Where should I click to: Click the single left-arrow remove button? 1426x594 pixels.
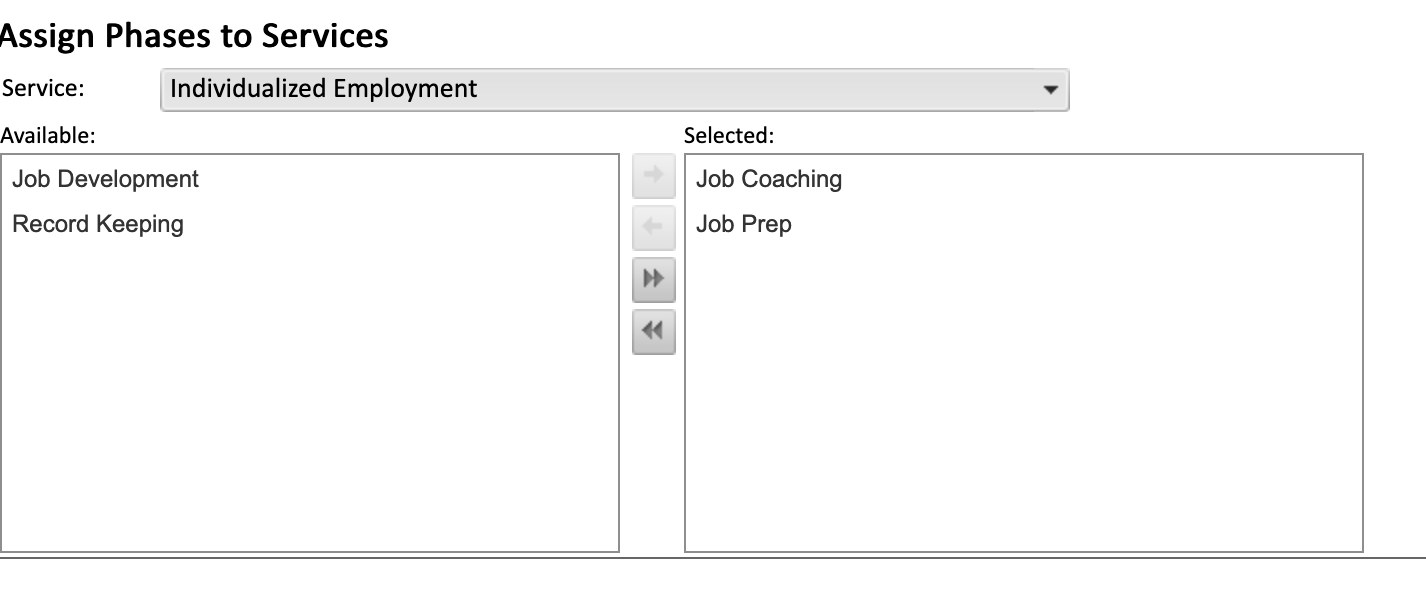click(x=654, y=228)
